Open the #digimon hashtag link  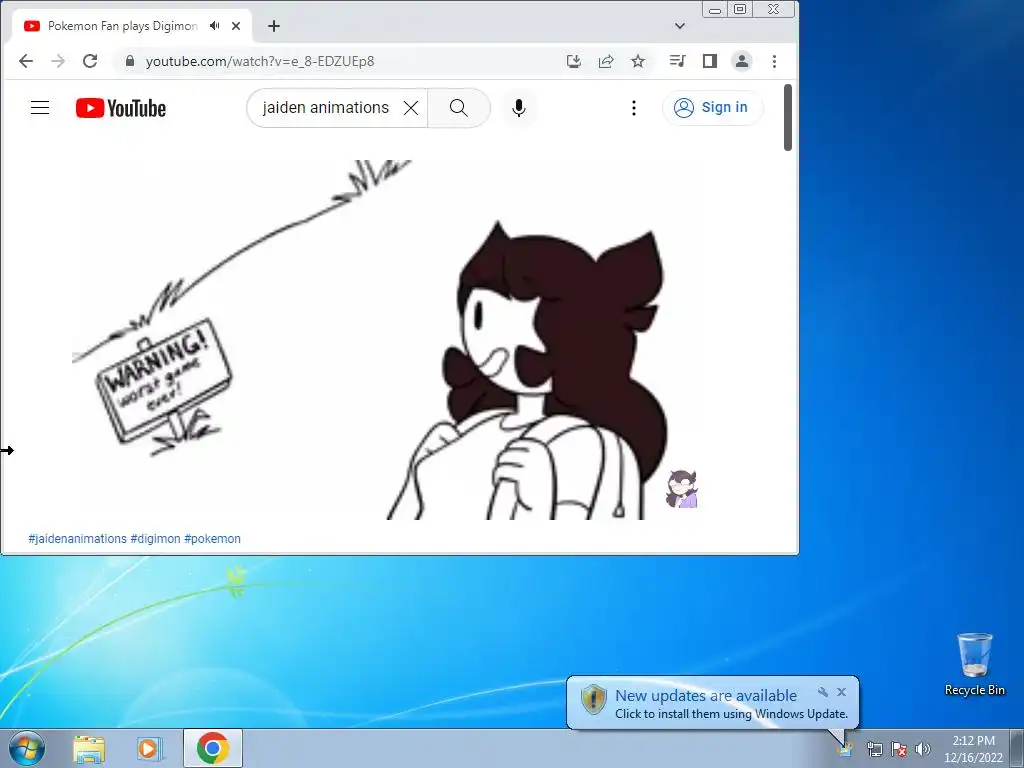point(155,539)
